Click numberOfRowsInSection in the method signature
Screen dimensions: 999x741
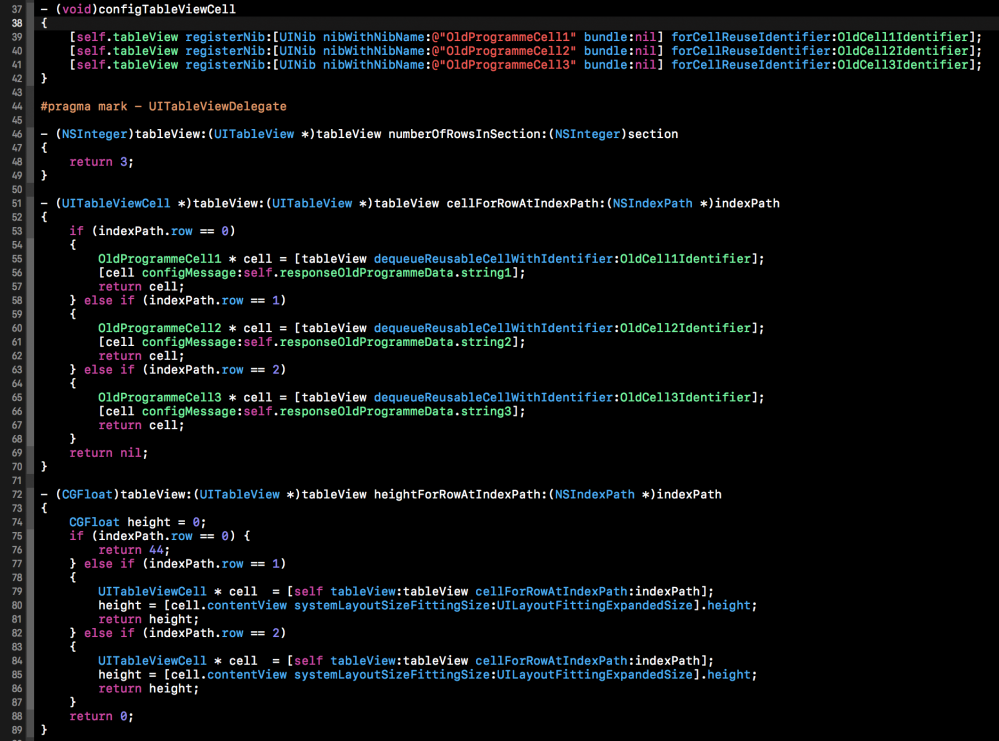pyautogui.click(x=464, y=134)
